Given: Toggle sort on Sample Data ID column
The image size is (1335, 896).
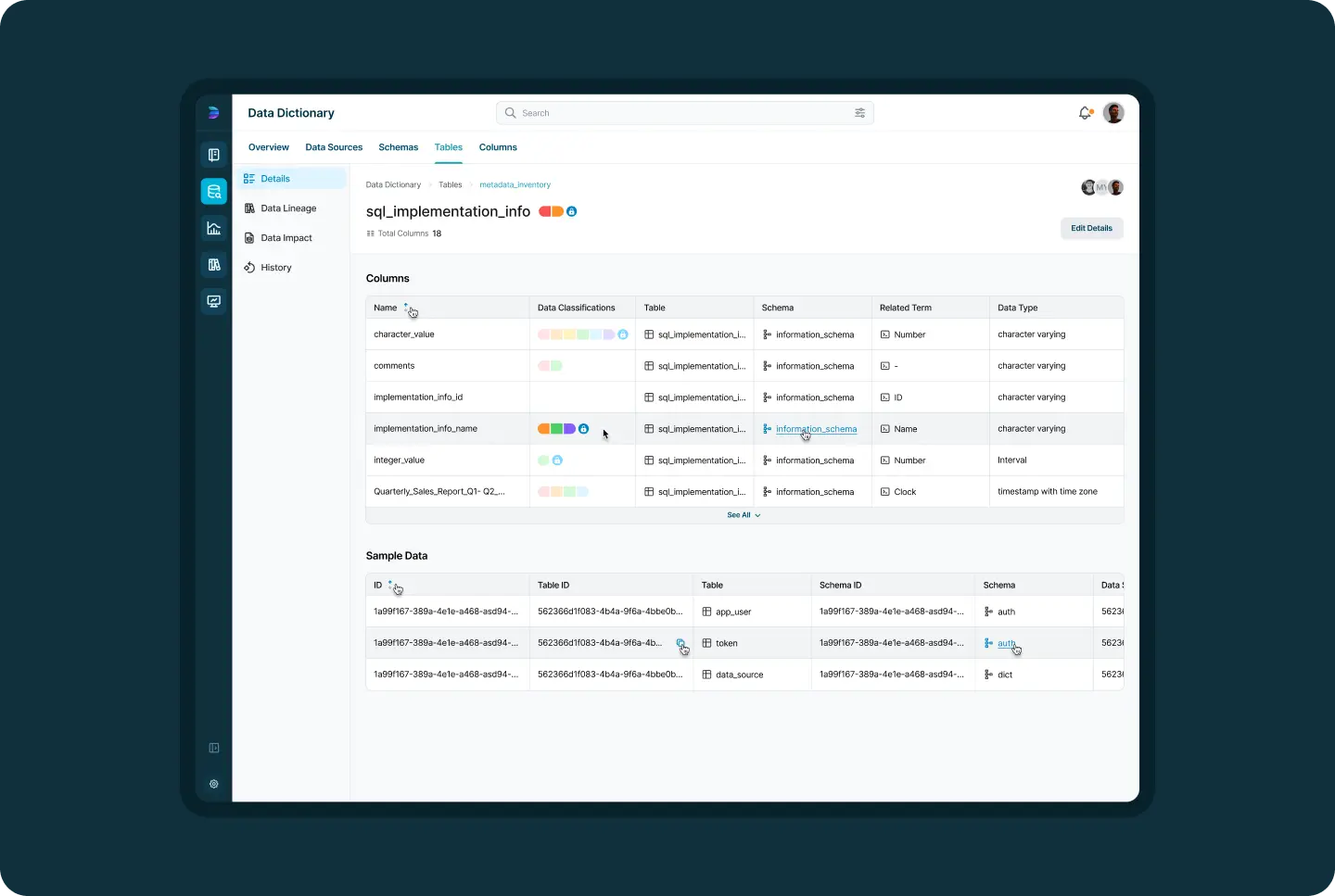Looking at the screenshot, I should coord(390,584).
